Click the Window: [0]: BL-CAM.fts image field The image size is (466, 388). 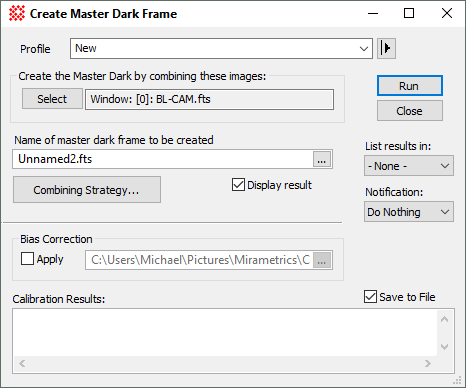[x=209, y=99]
